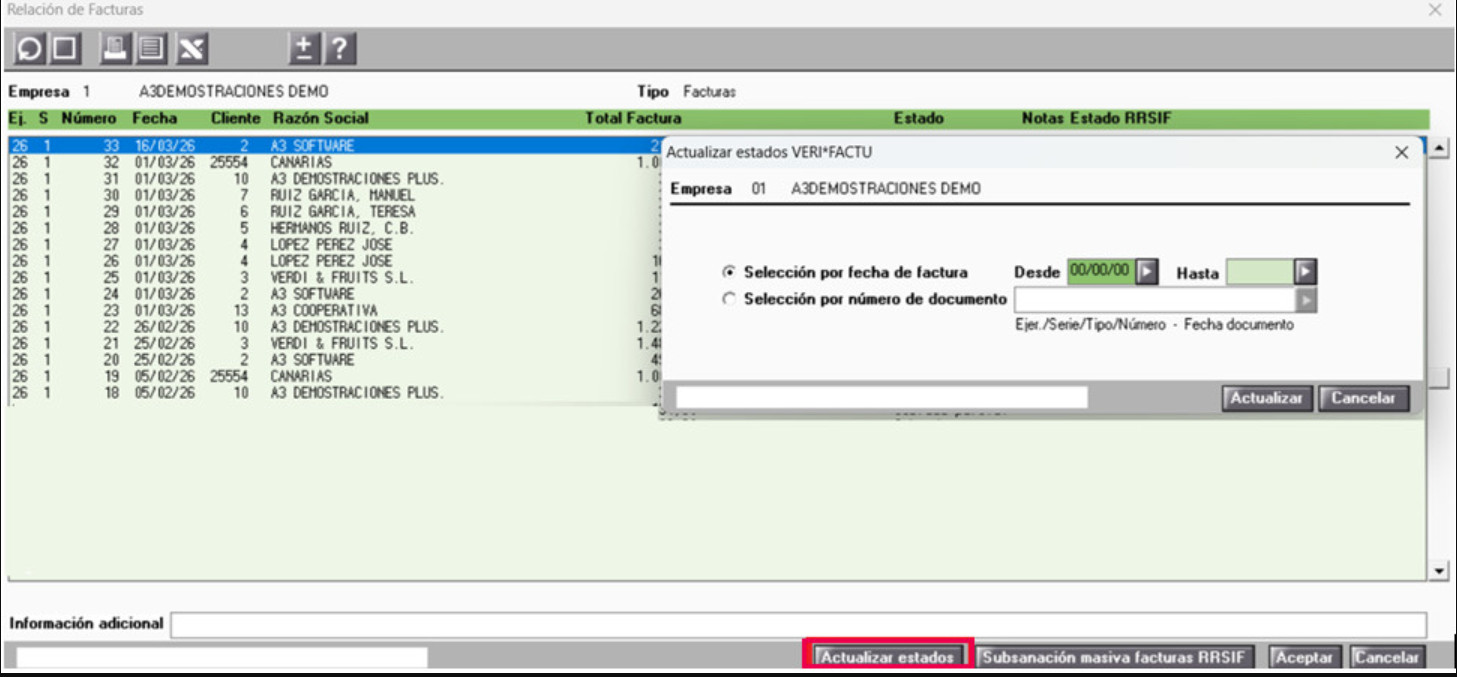The image size is (1457, 677).
Task: Select invoice 26 row LOPEZ PEREZ JOSE
Action: pyautogui.click(x=333, y=261)
